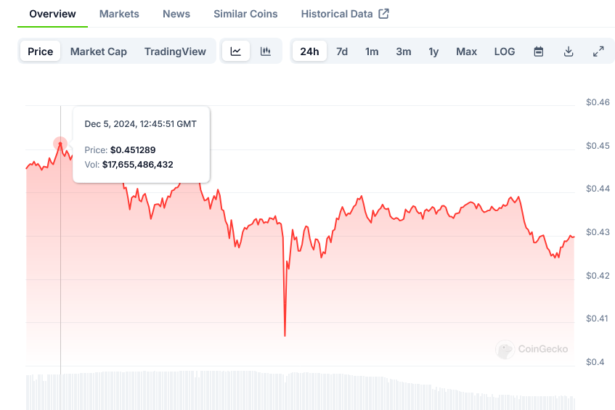615x410 pixels.
Task: Switch chart to TradingView mode
Action: click(x=175, y=51)
